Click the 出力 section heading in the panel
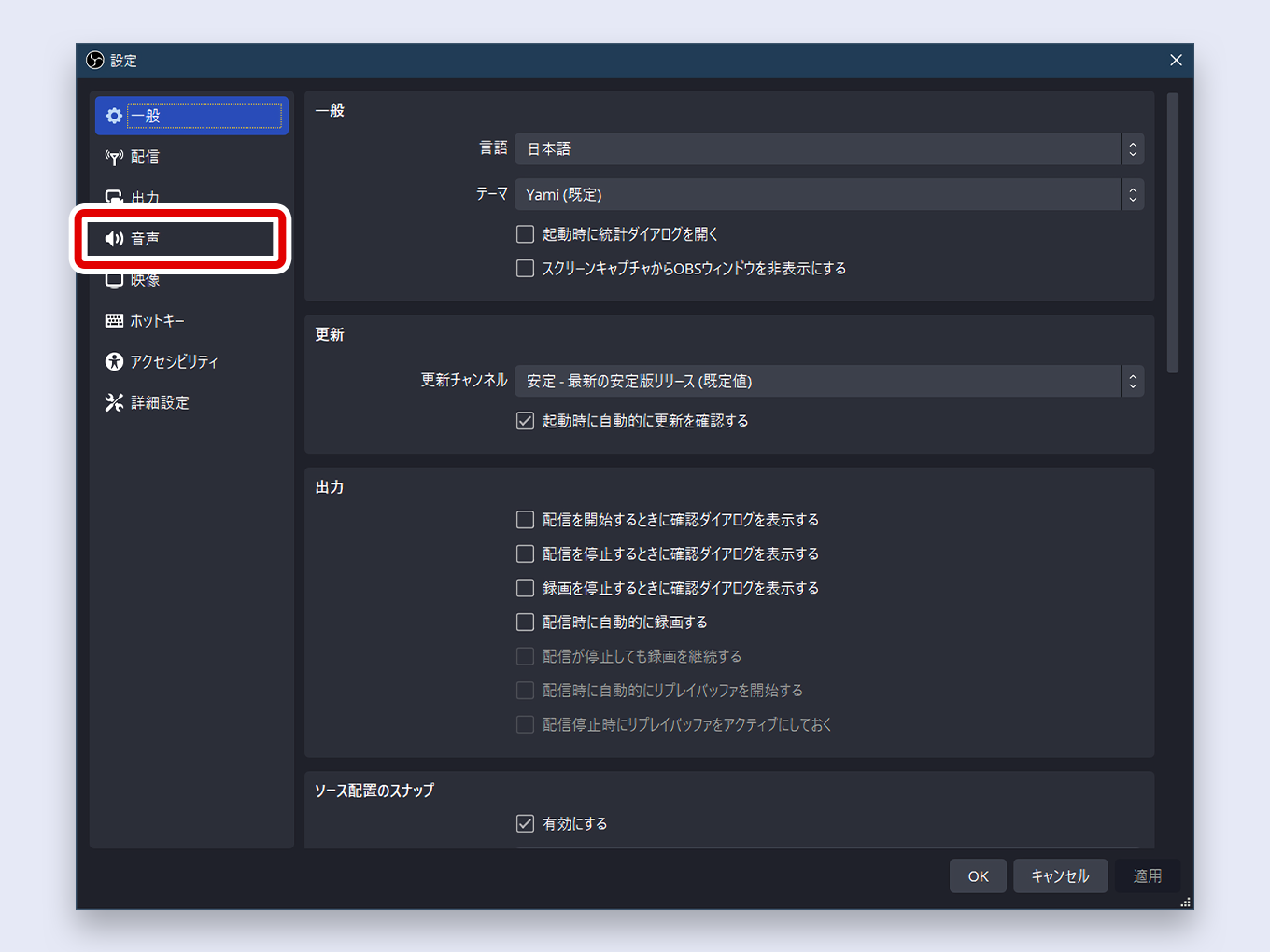 click(330, 487)
